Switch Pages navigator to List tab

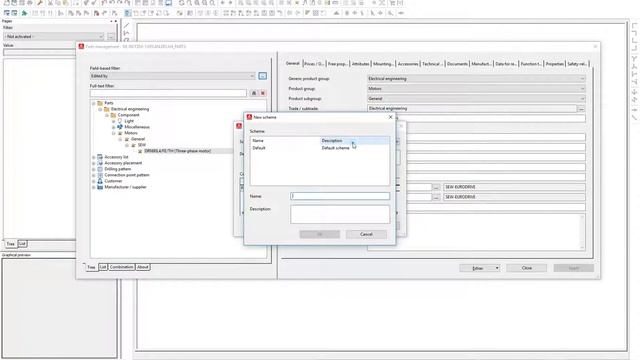[22, 244]
